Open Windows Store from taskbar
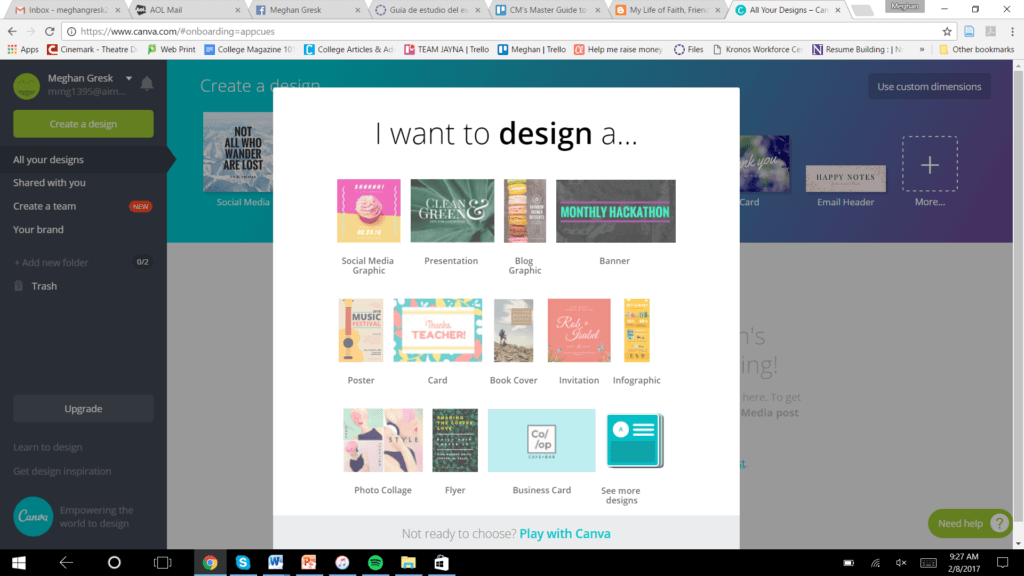Image resolution: width=1024 pixels, height=576 pixels. click(441, 562)
